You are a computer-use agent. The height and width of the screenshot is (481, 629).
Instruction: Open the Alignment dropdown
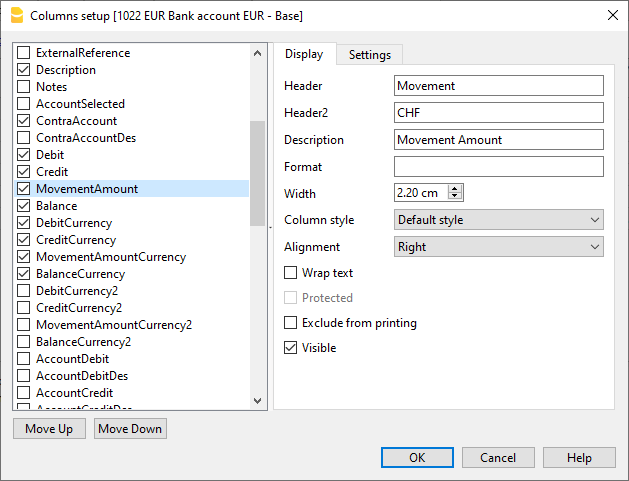tap(499, 246)
